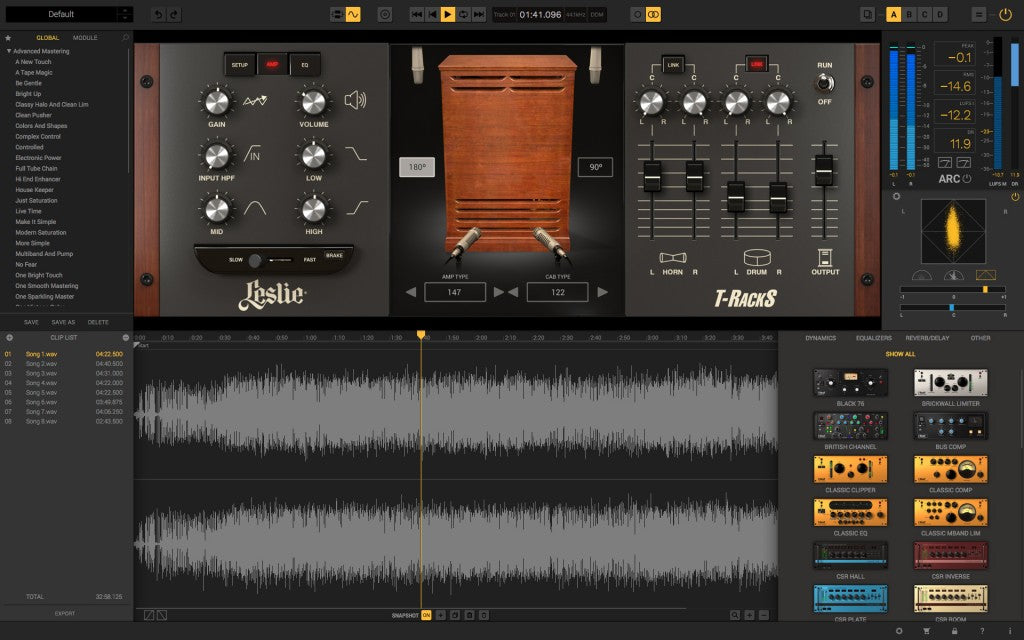
Task: Enable the Loop playback icon
Action: pos(464,14)
